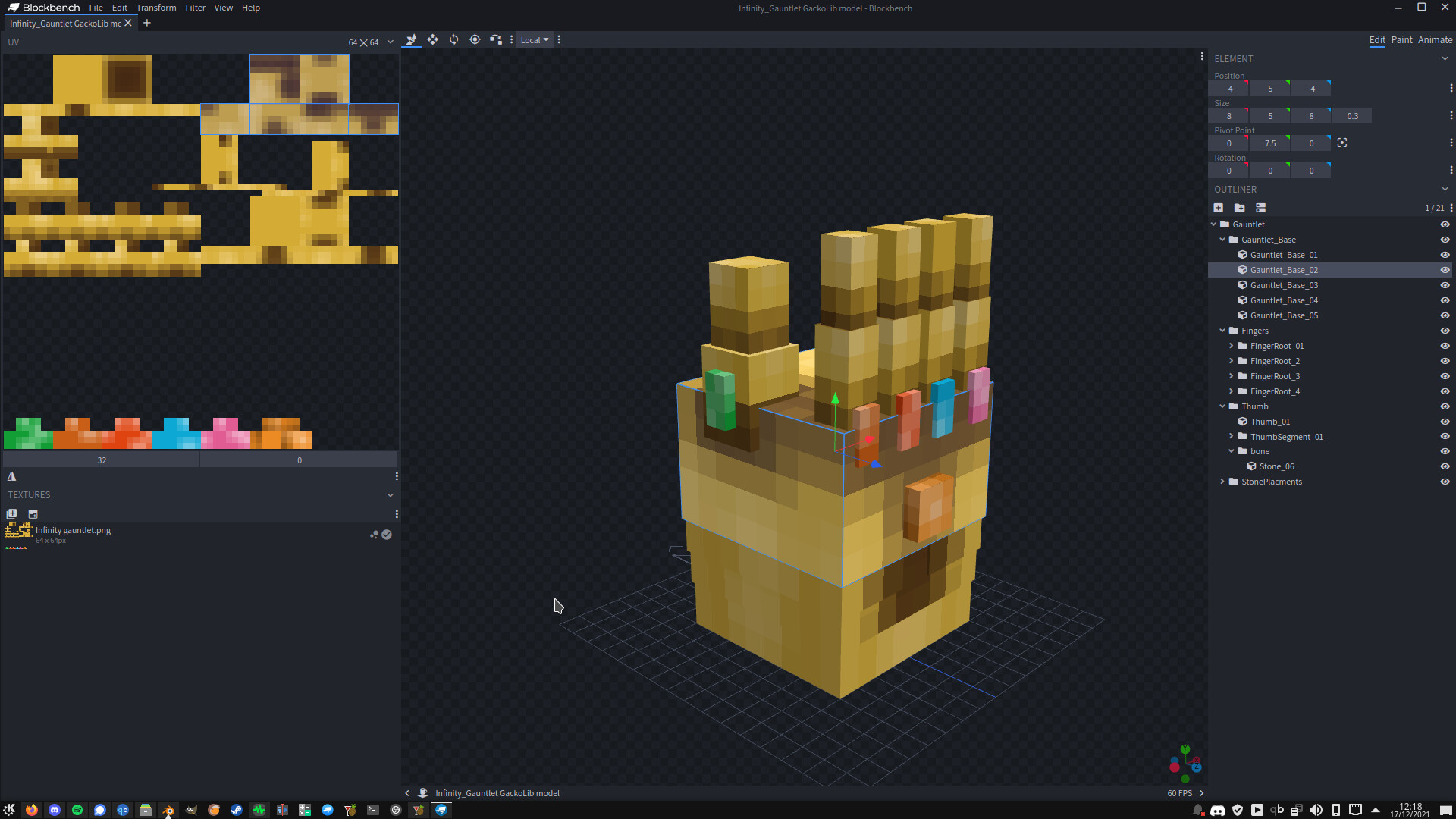Click the UV position slider showing 32

click(102, 460)
